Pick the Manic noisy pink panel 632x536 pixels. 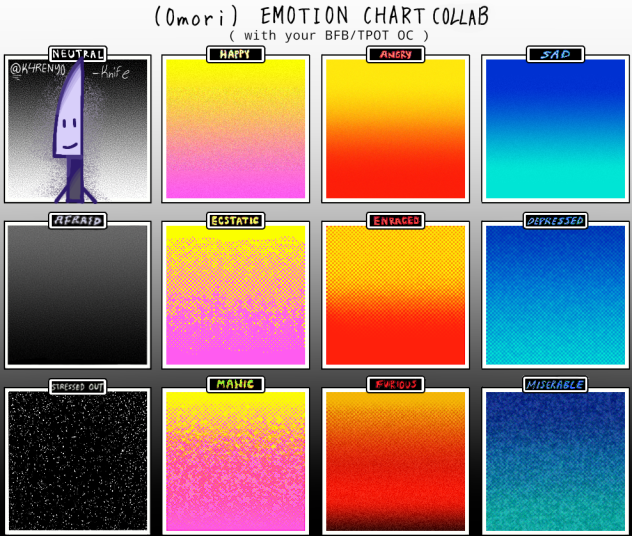click(235, 461)
